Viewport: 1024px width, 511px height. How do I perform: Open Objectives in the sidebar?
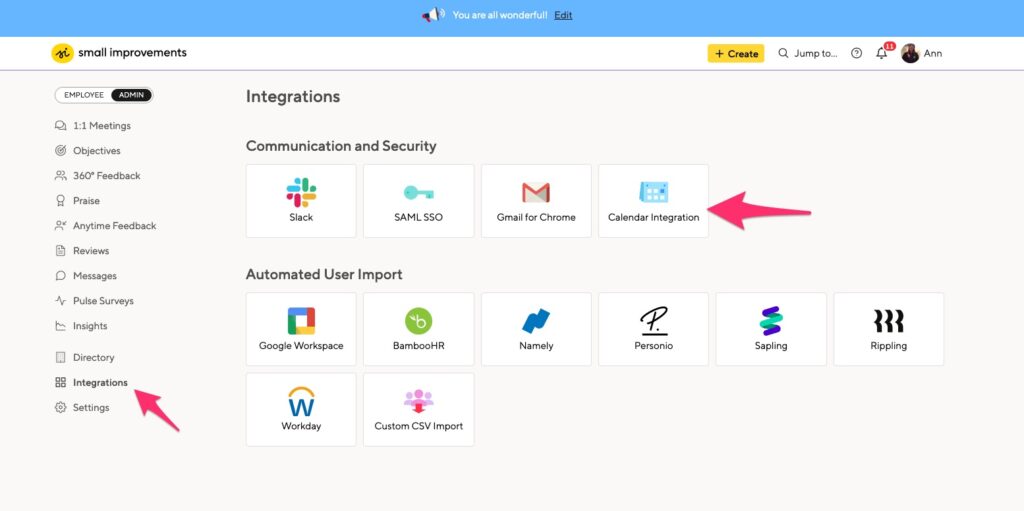pyautogui.click(x=97, y=150)
